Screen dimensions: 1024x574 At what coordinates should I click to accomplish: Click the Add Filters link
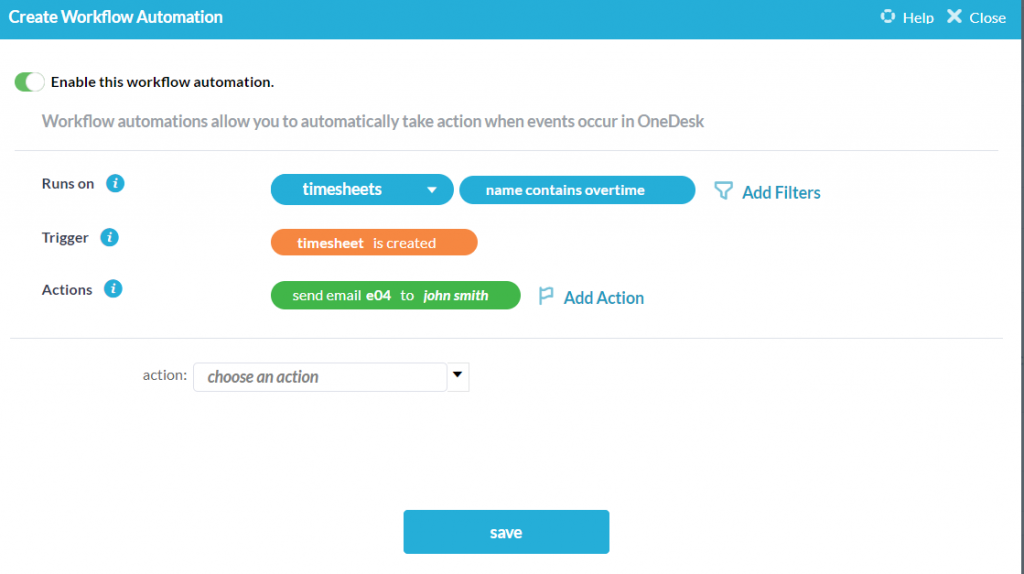tap(781, 193)
